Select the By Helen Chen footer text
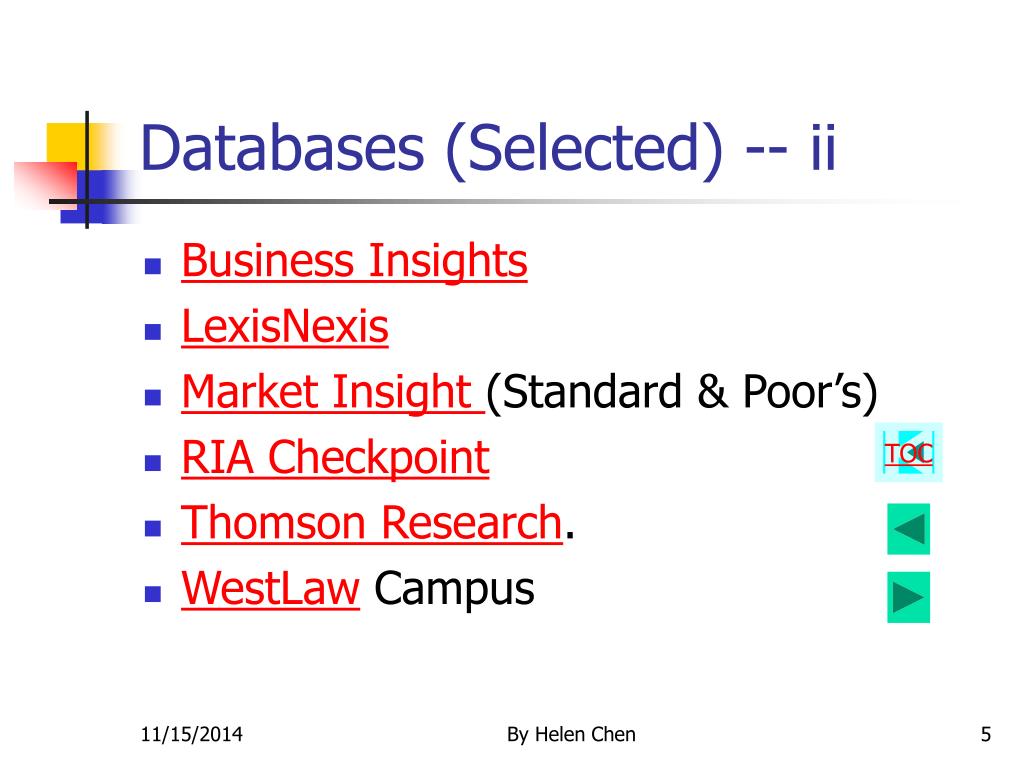This screenshot has height=768, width=1024. [571, 734]
